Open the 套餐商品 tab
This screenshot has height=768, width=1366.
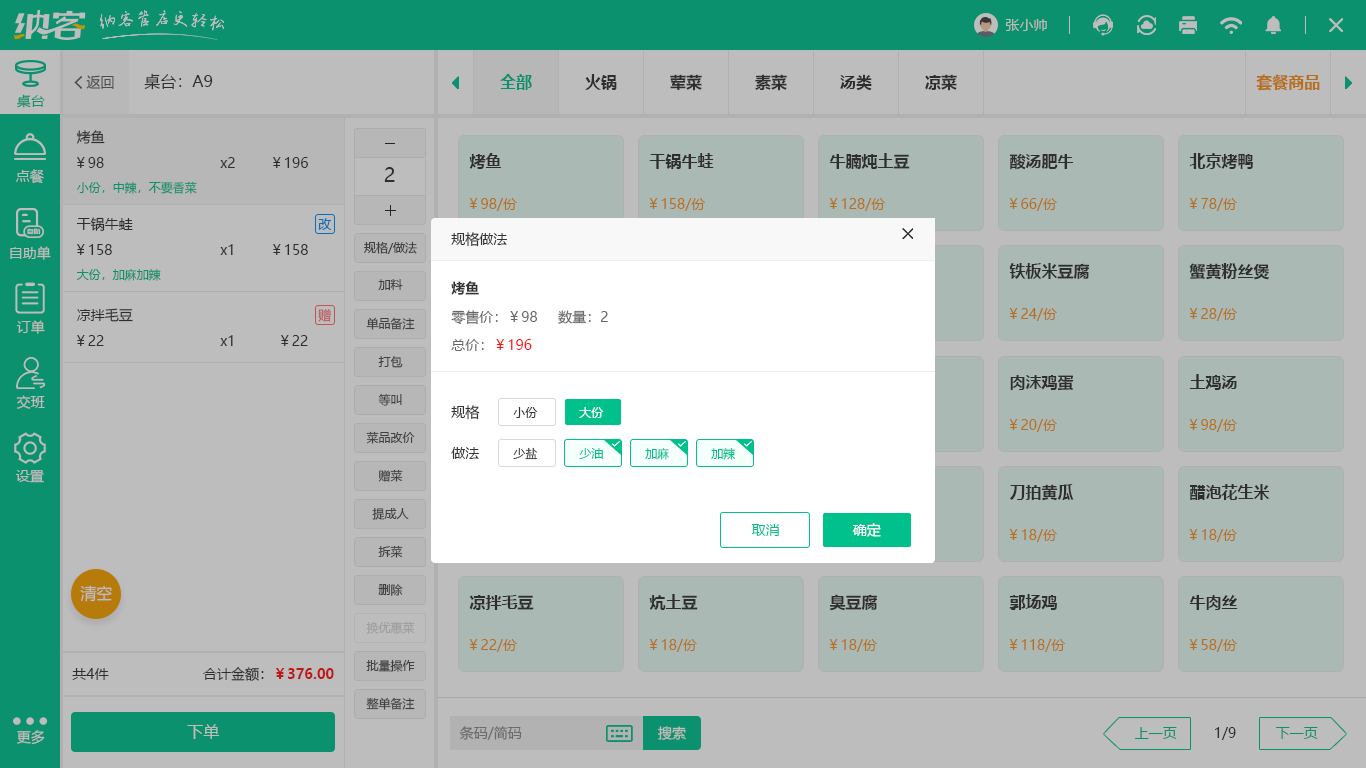click(1288, 83)
